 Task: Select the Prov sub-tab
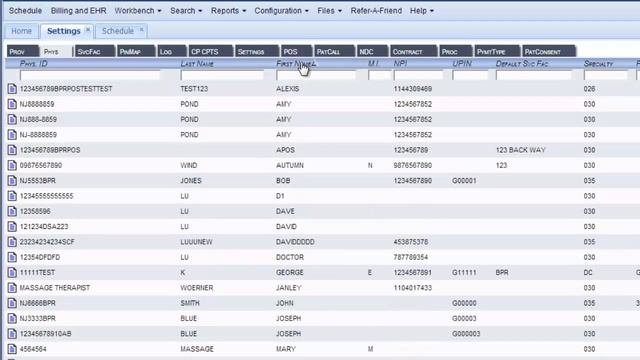tap(22, 51)
